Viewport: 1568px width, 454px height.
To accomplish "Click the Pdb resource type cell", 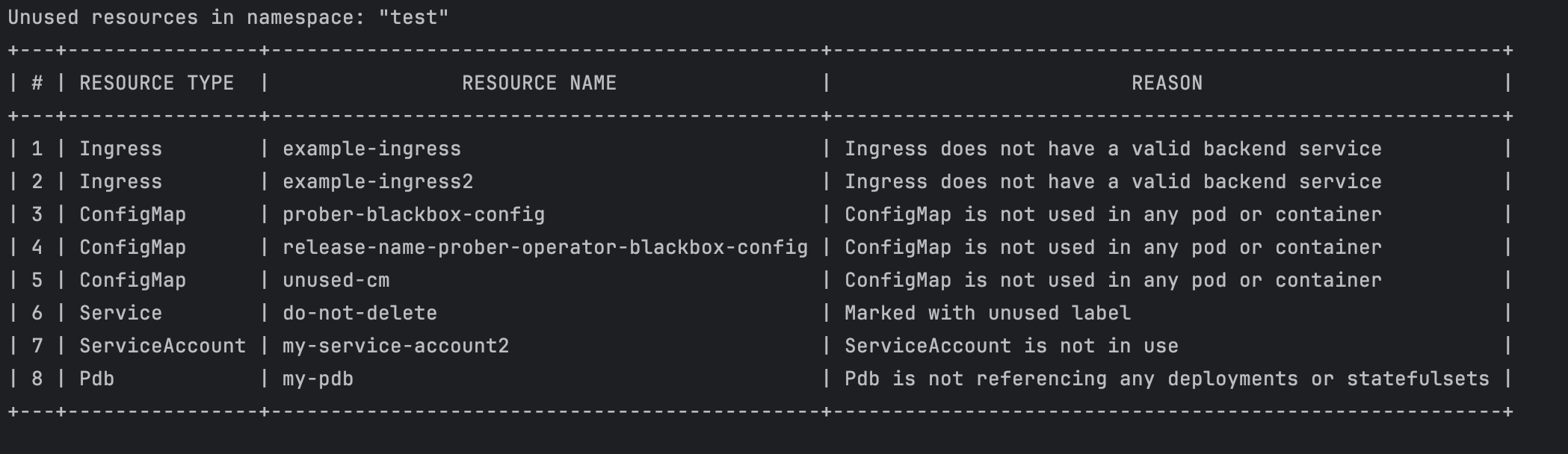I will pyautogui.click(x=96, y=379).
